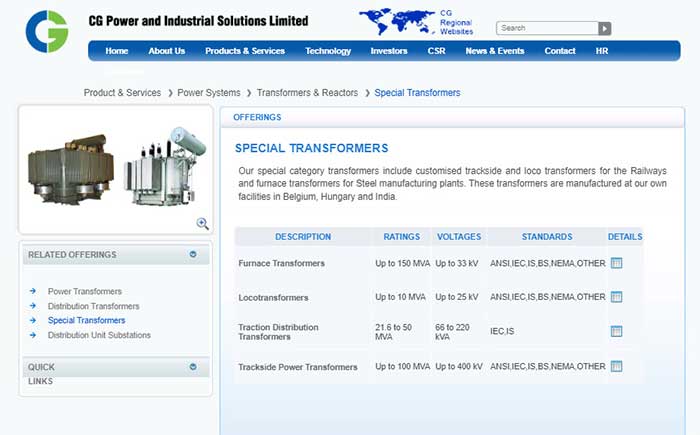Click Standards column header
This screenshot has height=435, width=700.
tap(547, 237)
